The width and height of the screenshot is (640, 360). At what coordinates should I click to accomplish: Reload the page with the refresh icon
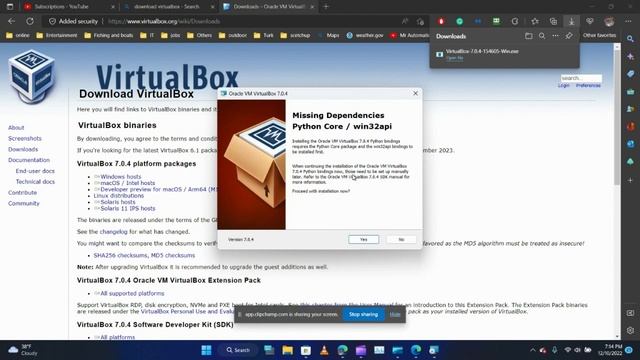pos(30,21)
